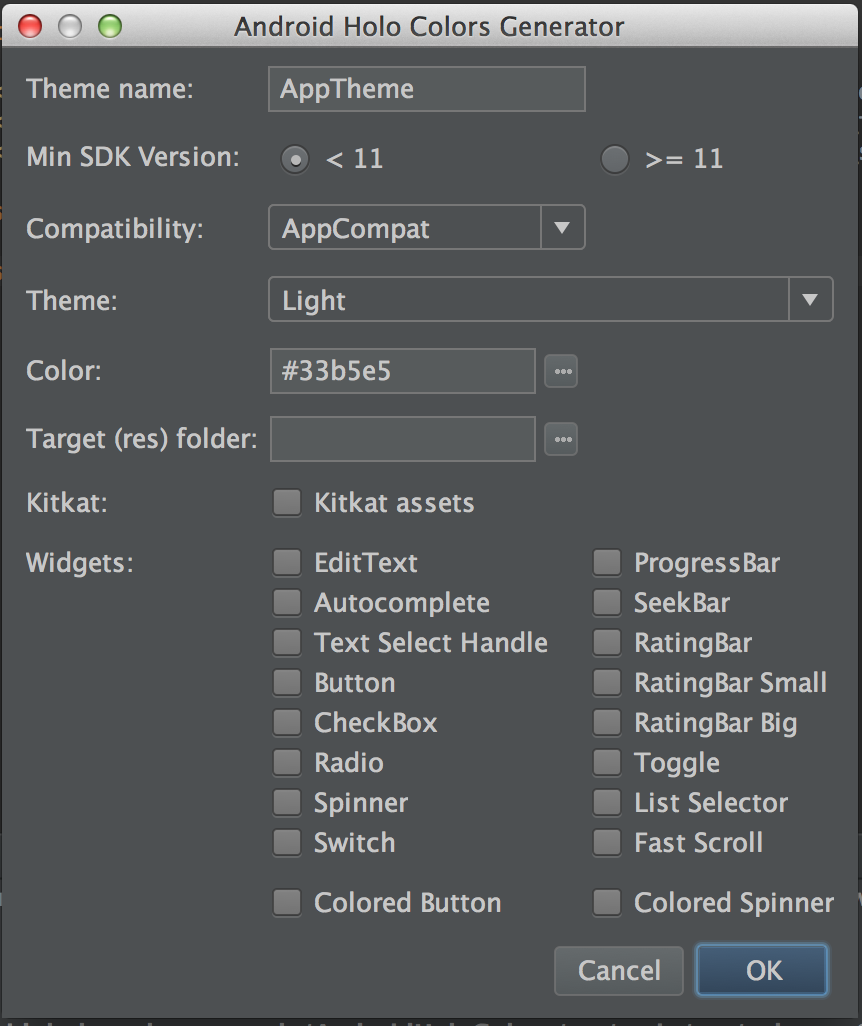The width and height of the screenshot is (862, 1026).
Task: Open the color picker ellipsis button
Action: point(561,371)
